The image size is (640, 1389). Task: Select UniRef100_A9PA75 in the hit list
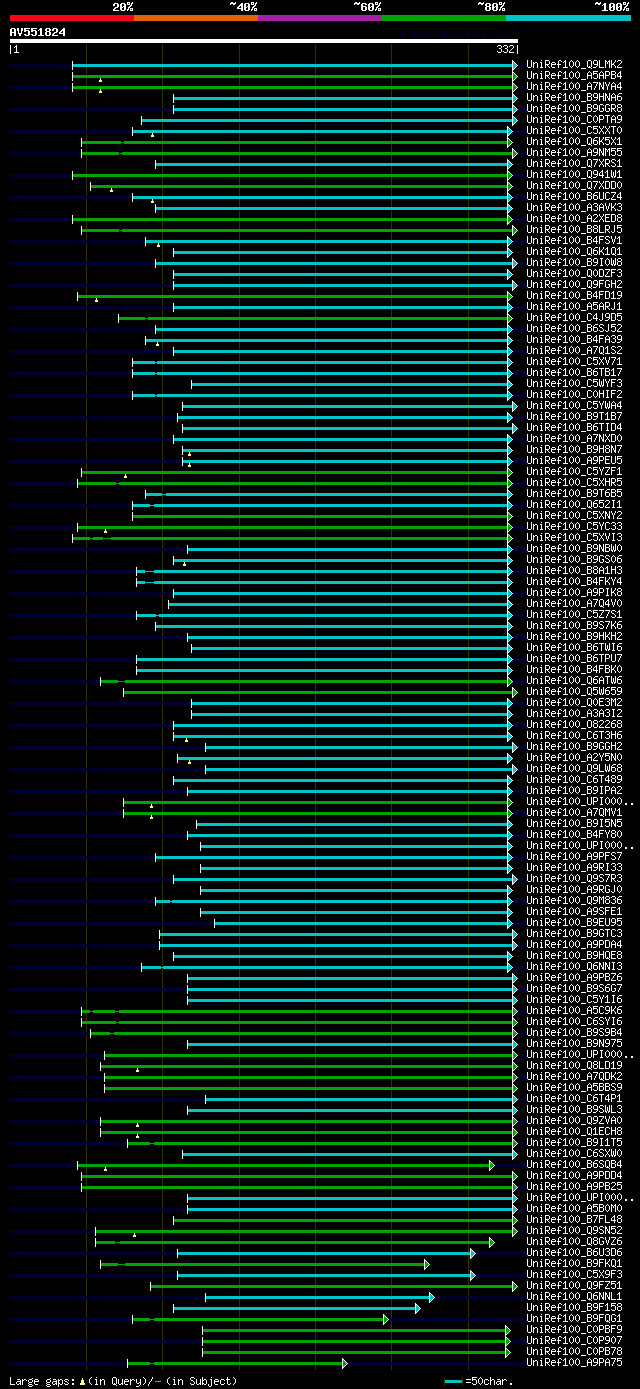pyautogui.click(x=574, y=1362)
